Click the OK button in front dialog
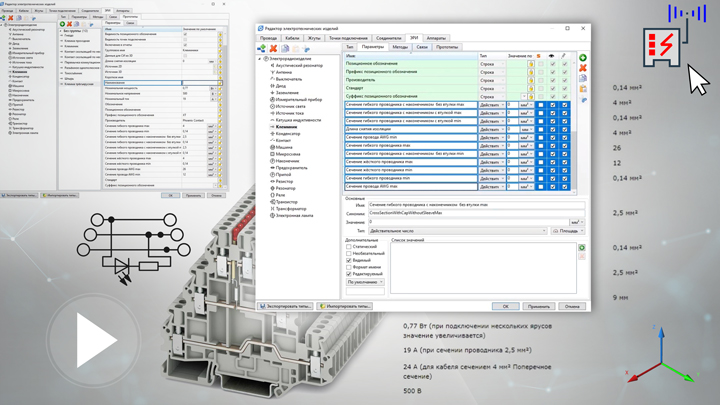 pos(506,306)
